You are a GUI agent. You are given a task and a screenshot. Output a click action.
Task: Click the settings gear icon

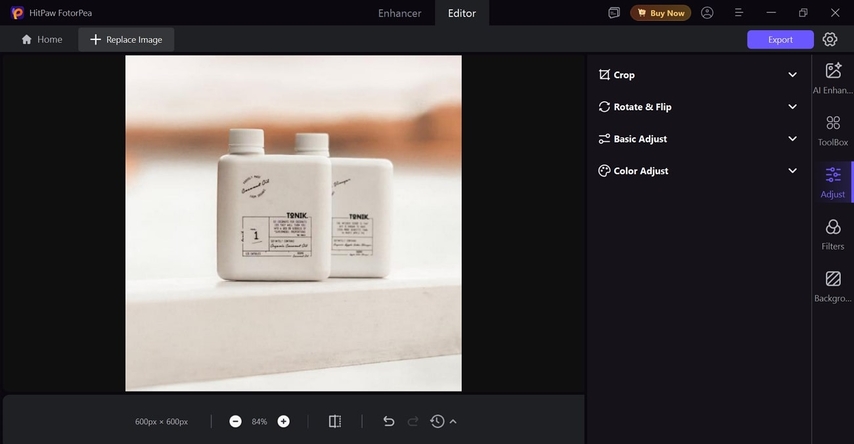pyautogui.click(x=830, y=39)
